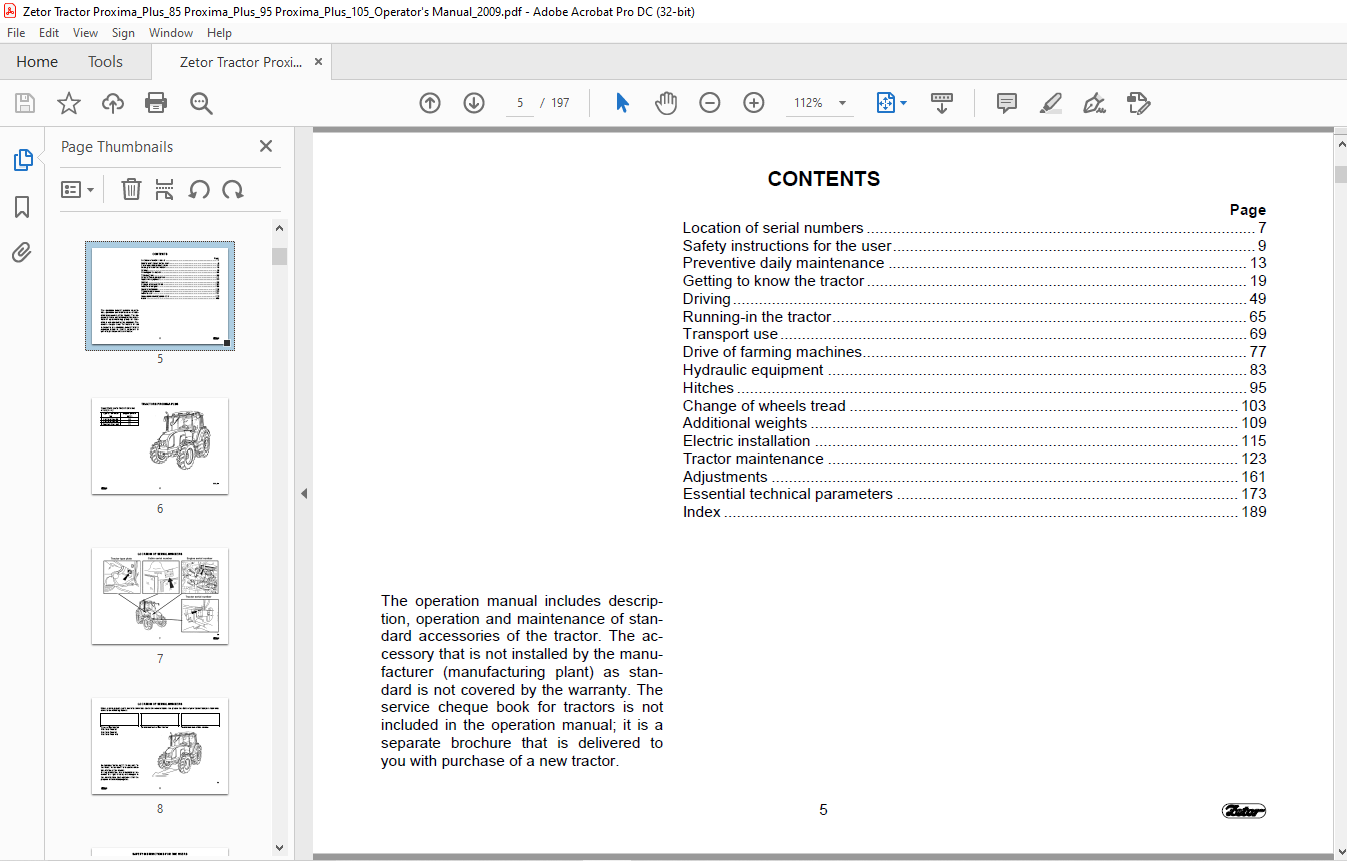
Task: Collapse the navigation pane arrow
Action: [x=304, y=493]
